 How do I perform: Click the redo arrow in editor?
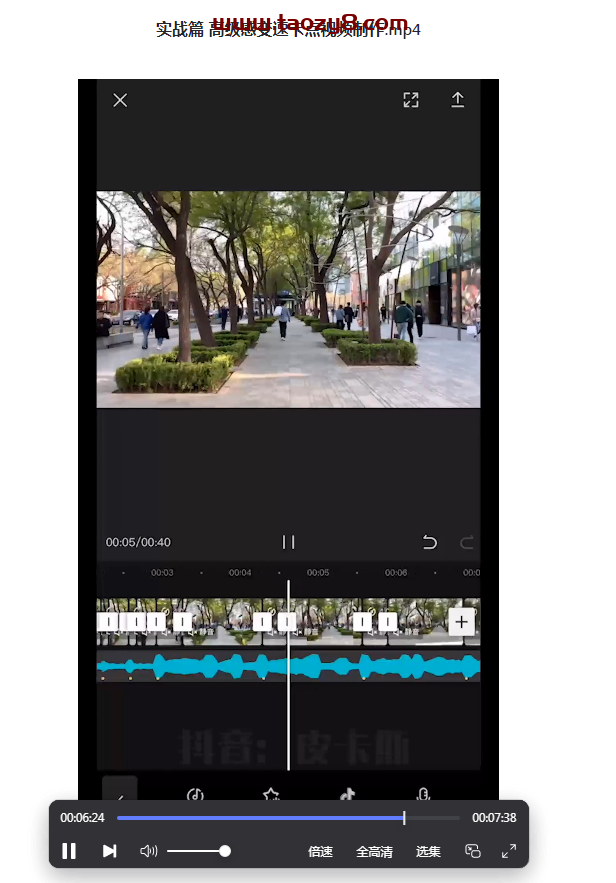click(466, 542)
